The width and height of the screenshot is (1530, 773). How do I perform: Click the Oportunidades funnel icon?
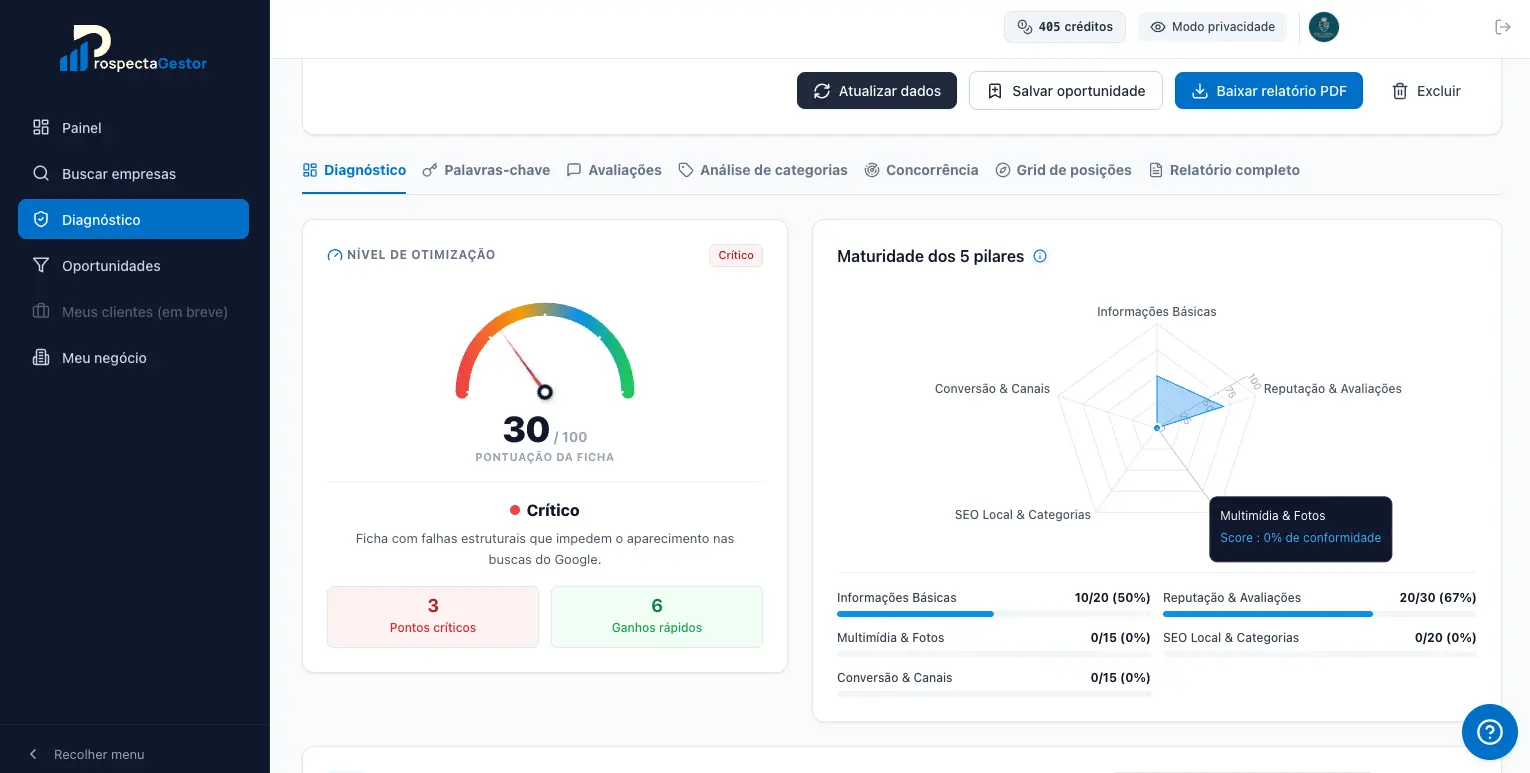pos(41,265)
